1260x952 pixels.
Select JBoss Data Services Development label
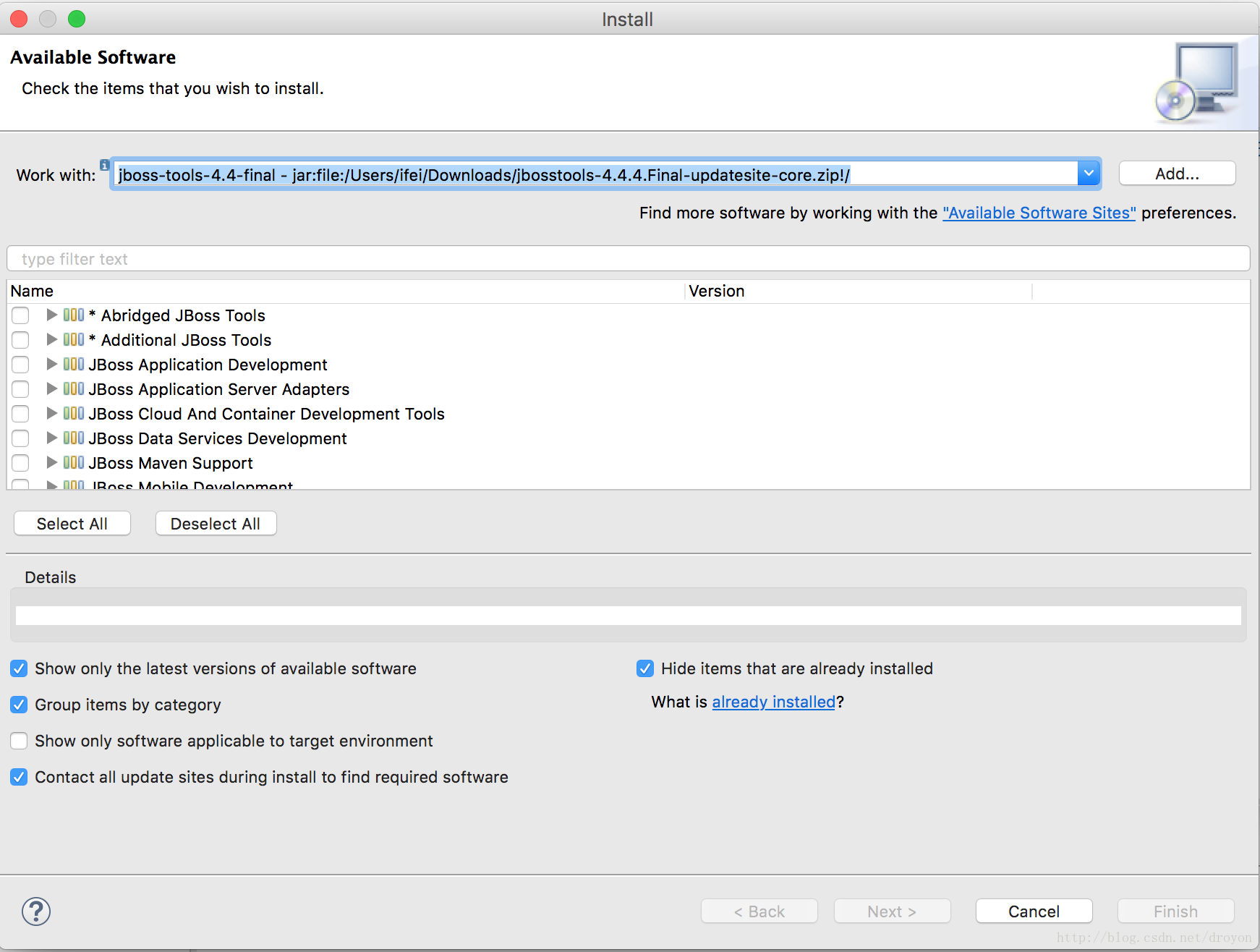[x=218, y=438]
